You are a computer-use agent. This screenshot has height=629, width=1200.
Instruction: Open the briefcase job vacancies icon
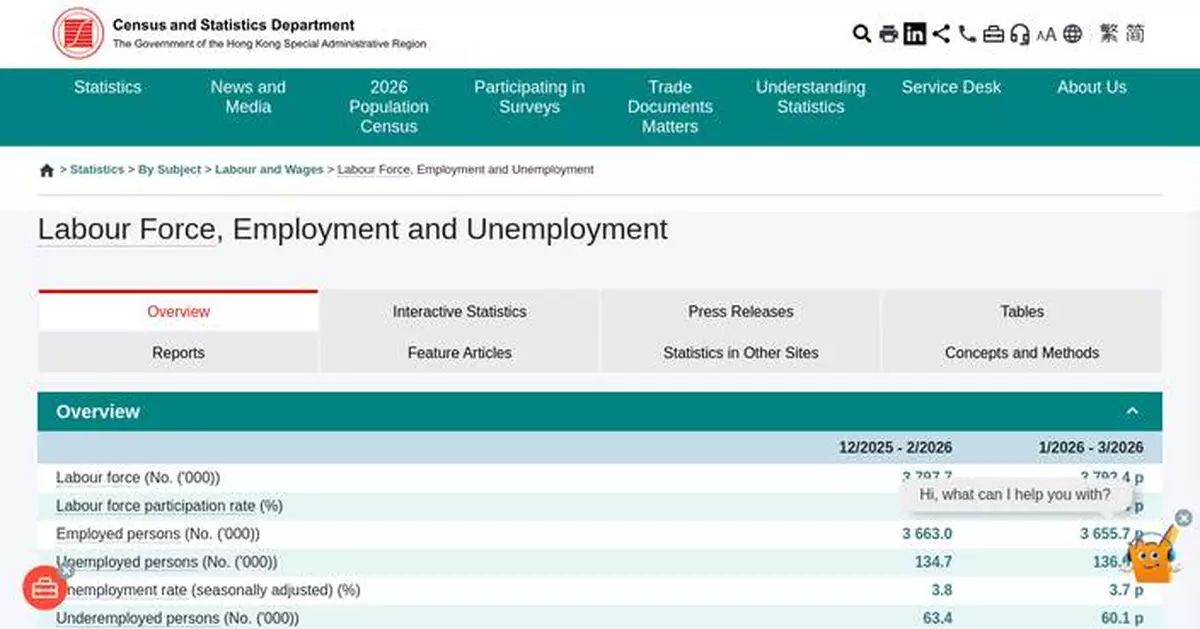tap(993, 33)
